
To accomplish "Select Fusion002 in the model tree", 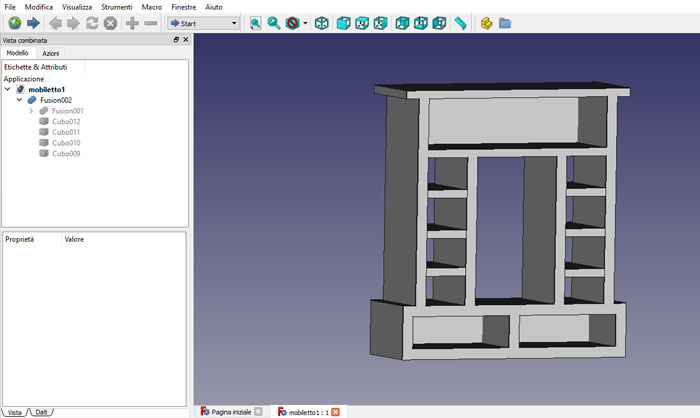I will click(56, 100).
